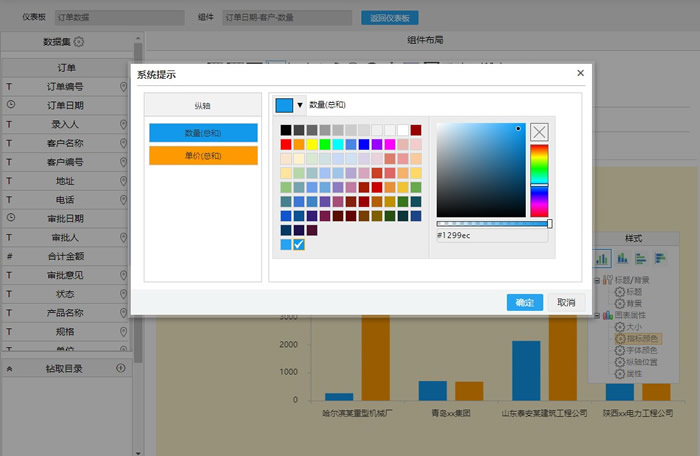Click the info icon beside 钻取目录

tap(121, 368)
